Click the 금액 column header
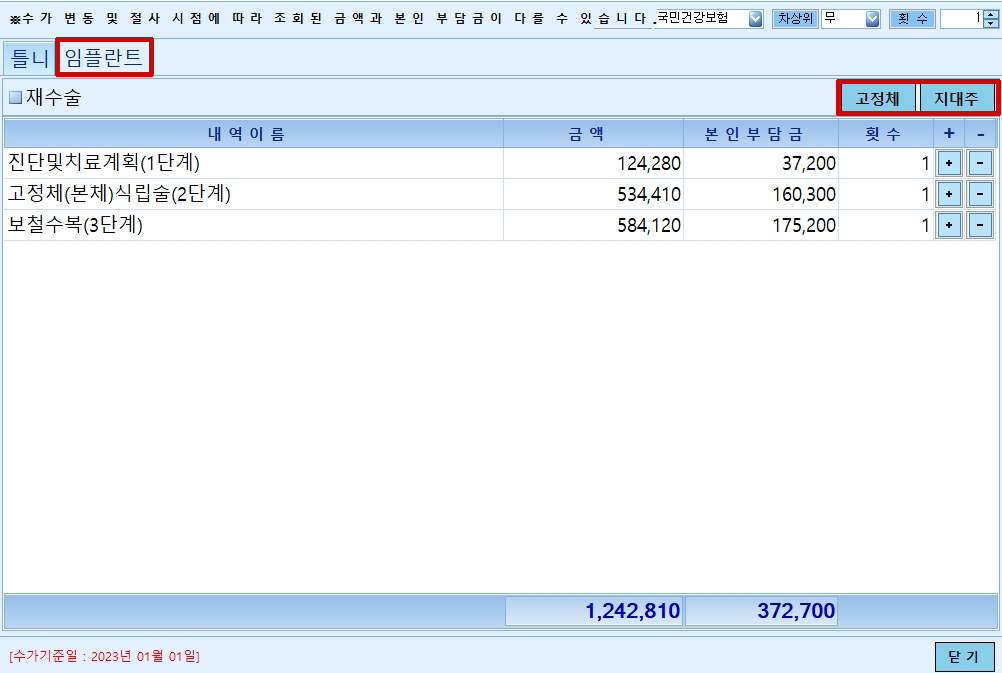This screenshot has height=673, width=1002. pos(593,134)
